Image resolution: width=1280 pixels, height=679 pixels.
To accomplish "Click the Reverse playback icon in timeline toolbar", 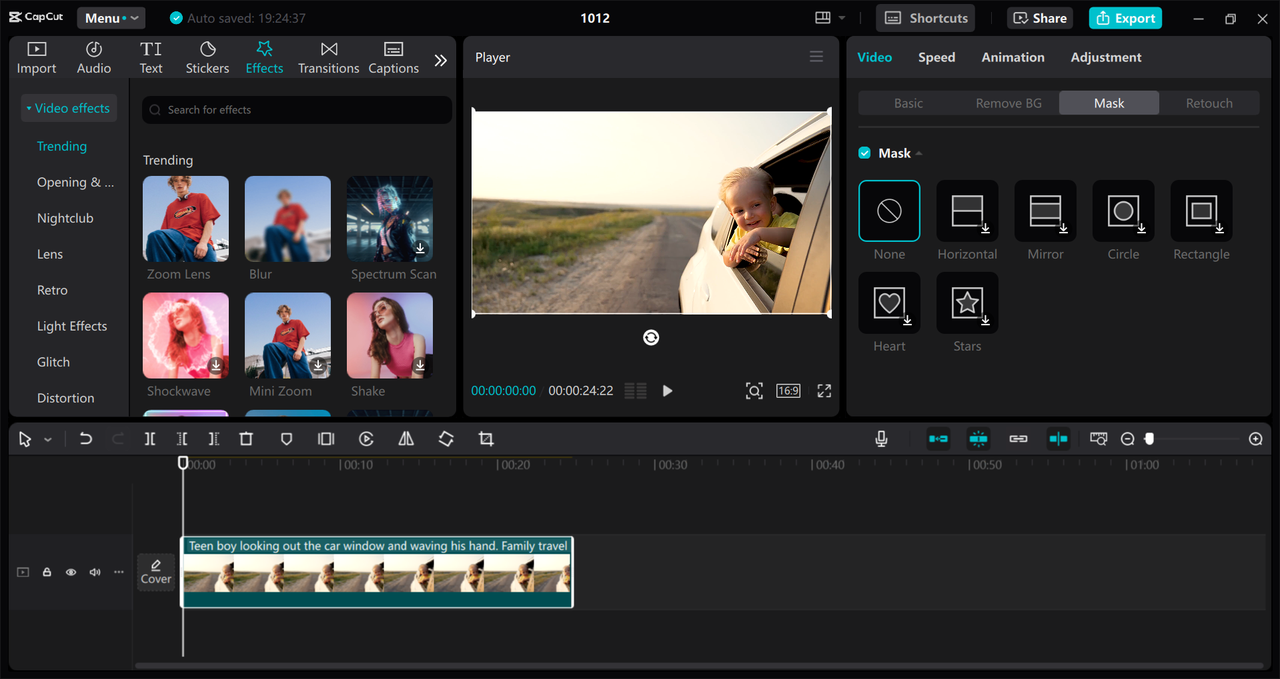I will (366, 439).
